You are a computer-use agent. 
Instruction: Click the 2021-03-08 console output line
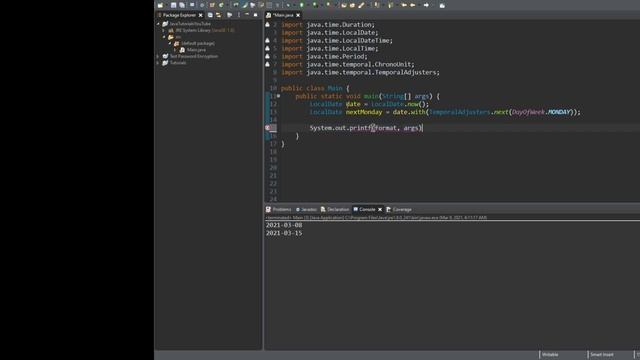(x=284, y=225)
